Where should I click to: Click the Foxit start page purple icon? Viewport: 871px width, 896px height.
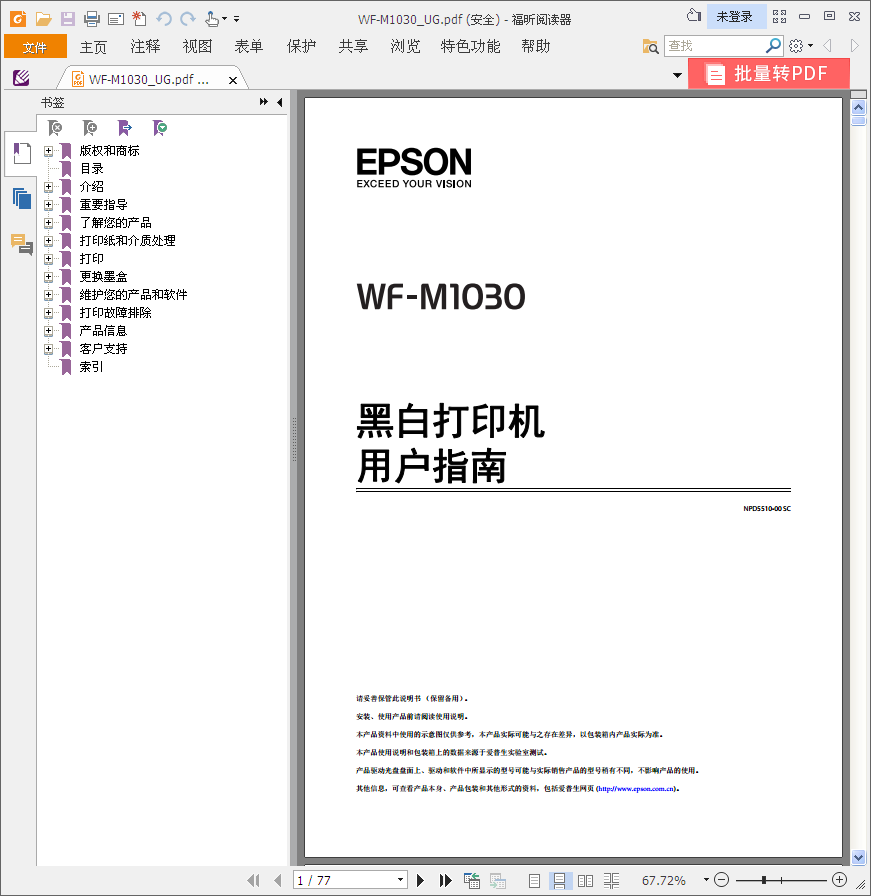click(x=21, y=78)
